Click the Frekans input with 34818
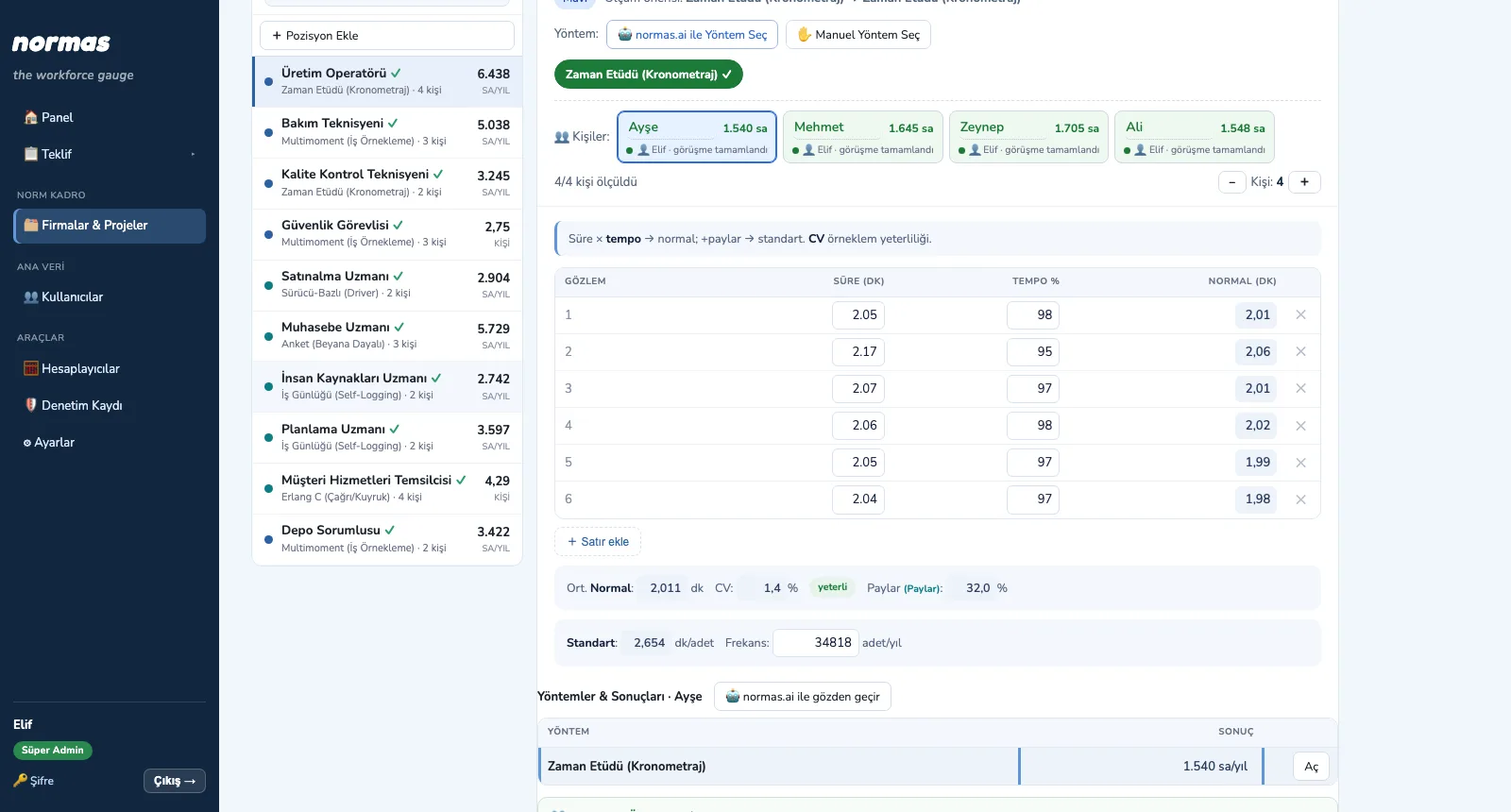Viewport: 1511px width, 812px height. [x=816, y=643]
